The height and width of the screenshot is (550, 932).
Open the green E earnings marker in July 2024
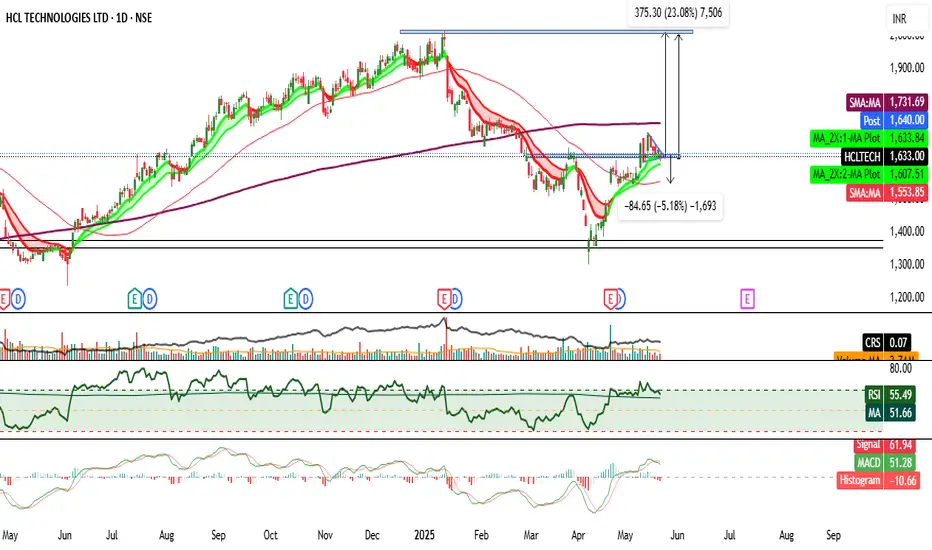click(x=134, y=299)
